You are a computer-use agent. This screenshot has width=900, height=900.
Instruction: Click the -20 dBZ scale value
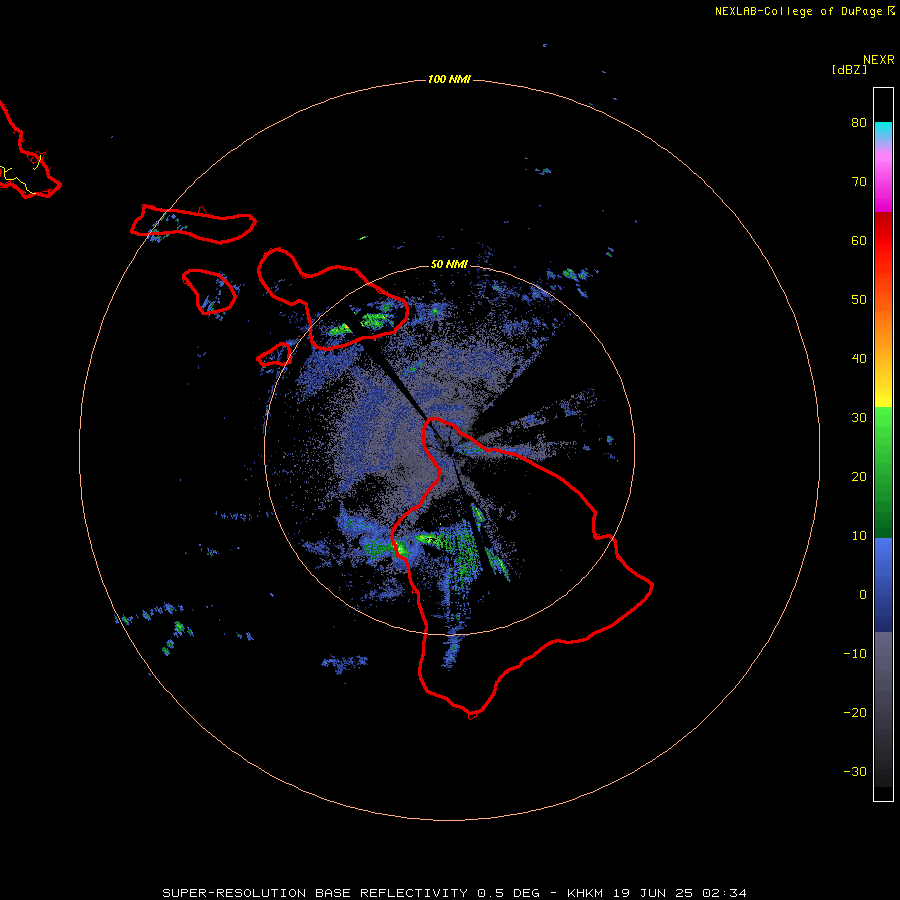click(855, 713)
